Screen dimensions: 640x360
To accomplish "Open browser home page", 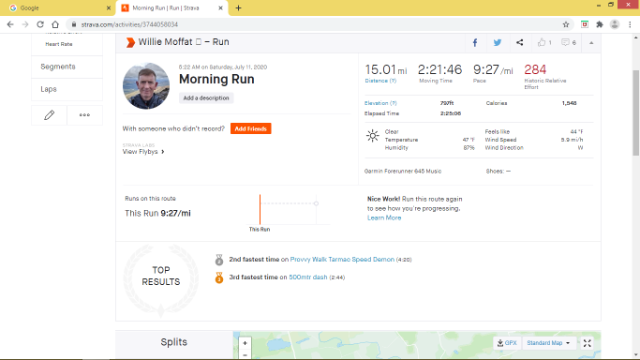I will coord(55,24).
